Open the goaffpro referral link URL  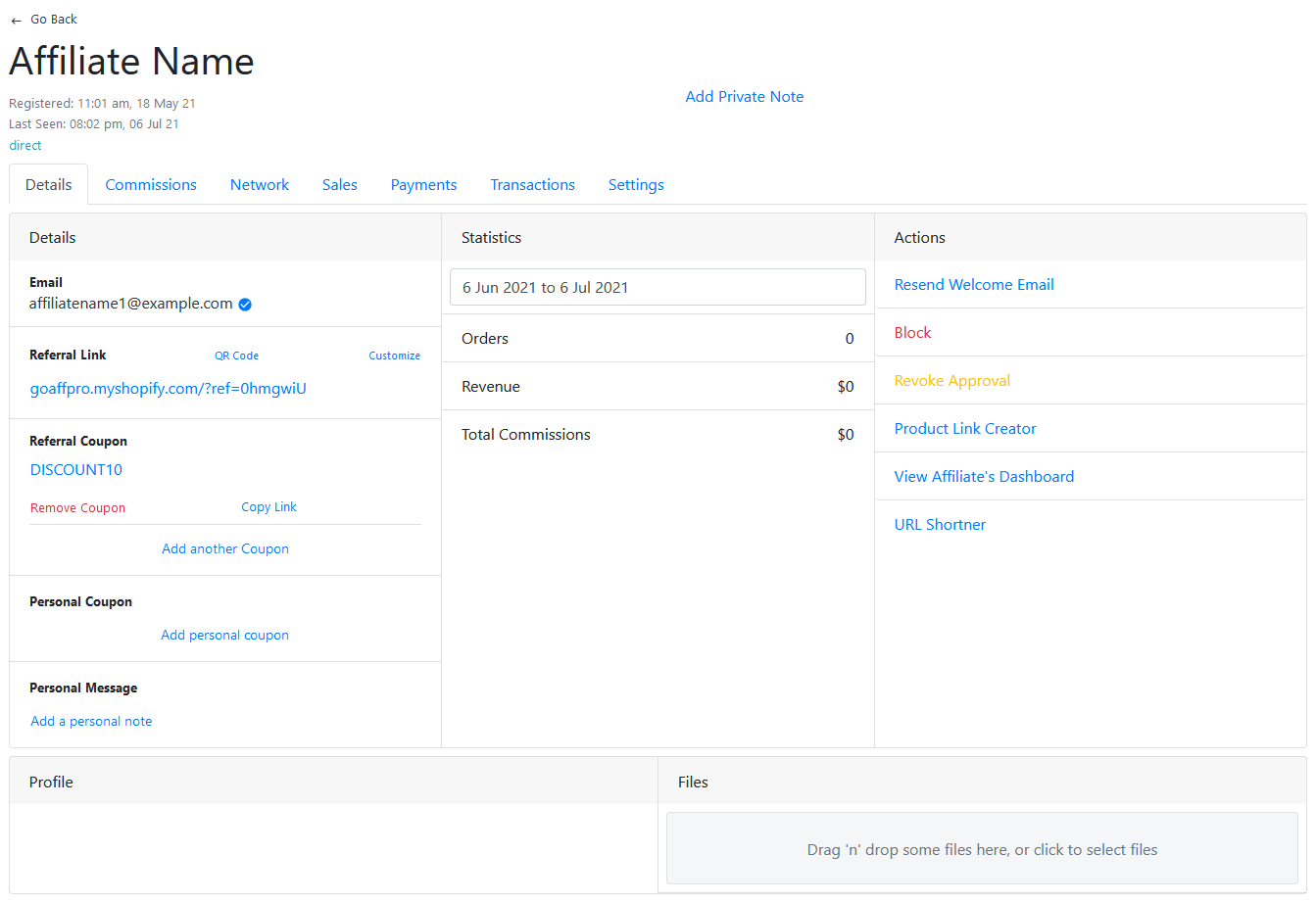click(x=169, y=389)
